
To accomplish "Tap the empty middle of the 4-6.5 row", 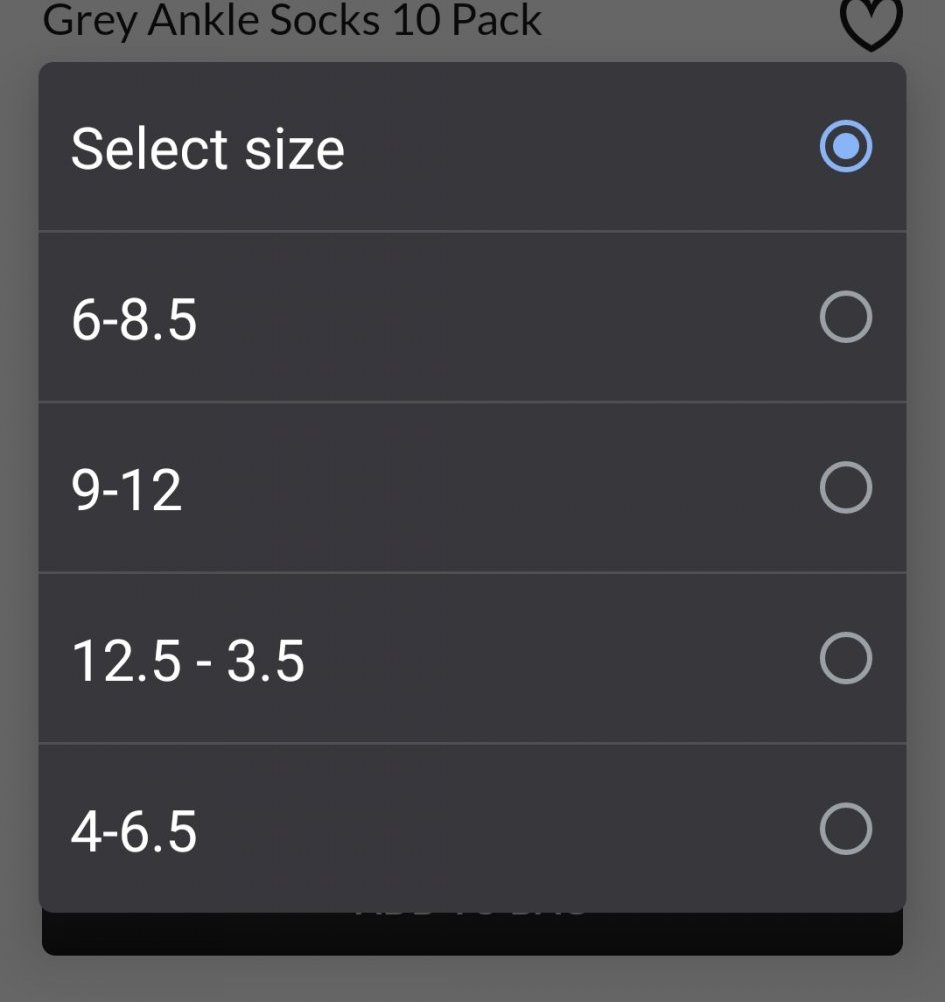I will [500, 829].
